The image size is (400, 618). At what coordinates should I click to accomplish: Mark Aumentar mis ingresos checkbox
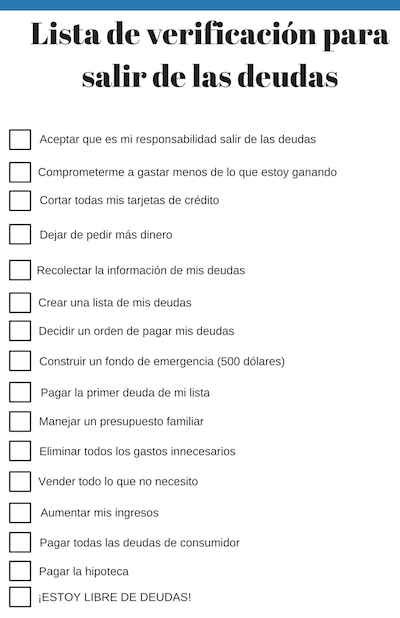click(x=20, y=512)
